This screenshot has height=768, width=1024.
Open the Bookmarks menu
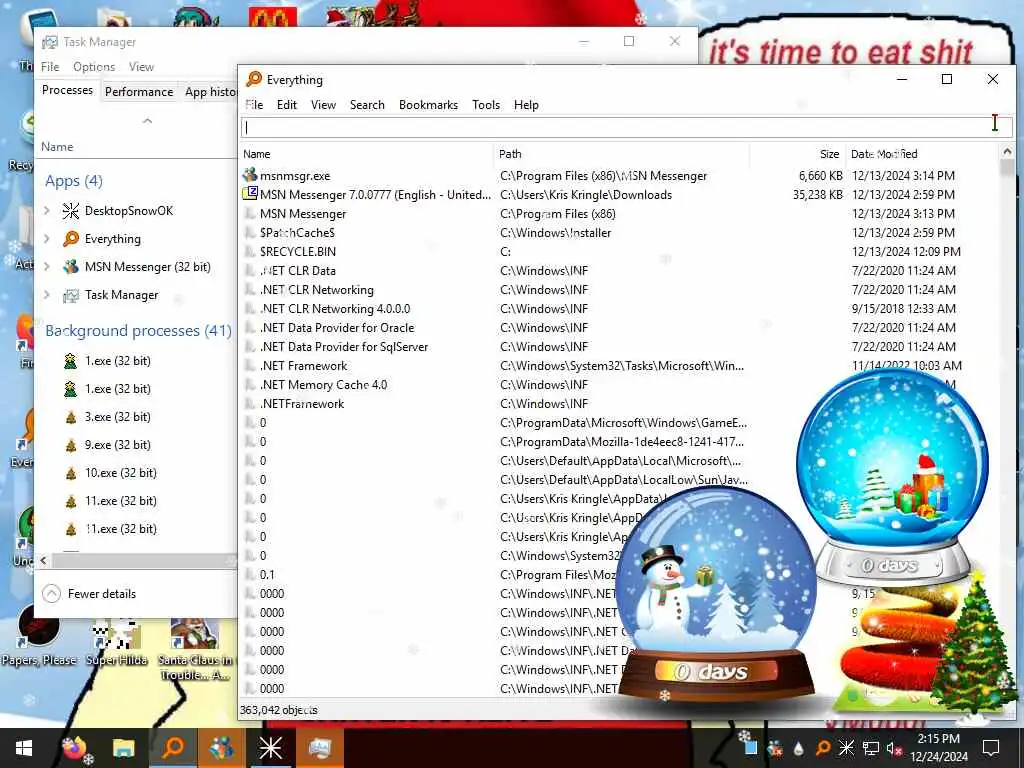[x=428, y=104]
